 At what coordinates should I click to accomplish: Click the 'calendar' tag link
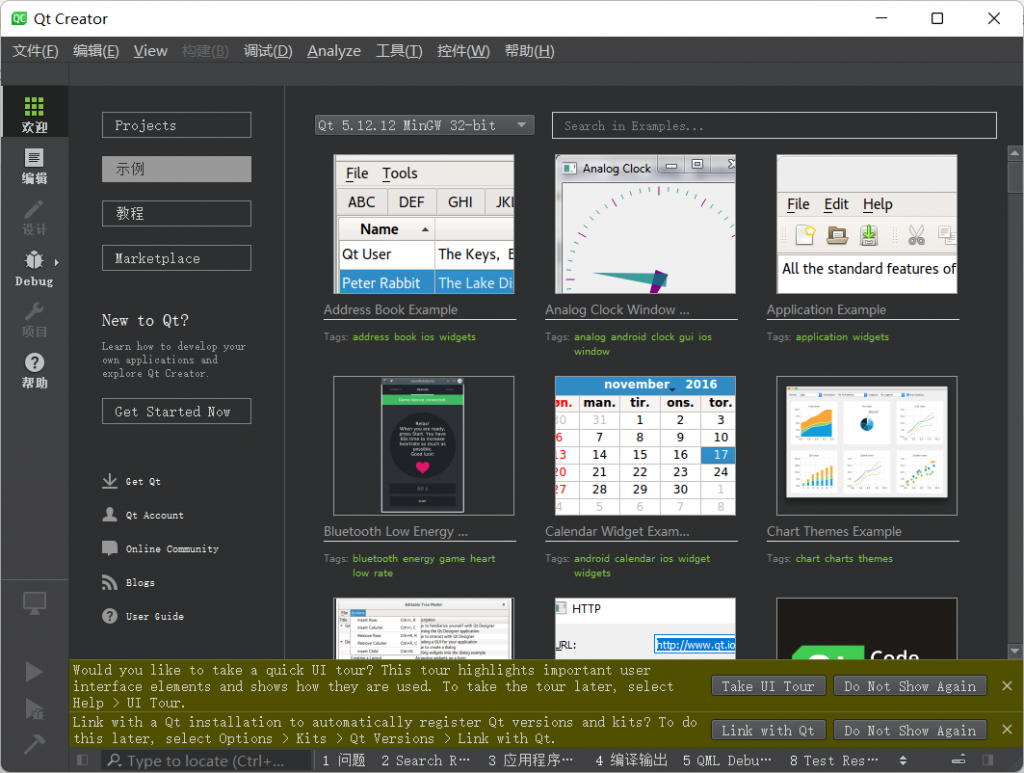click(x=634, y=558)
